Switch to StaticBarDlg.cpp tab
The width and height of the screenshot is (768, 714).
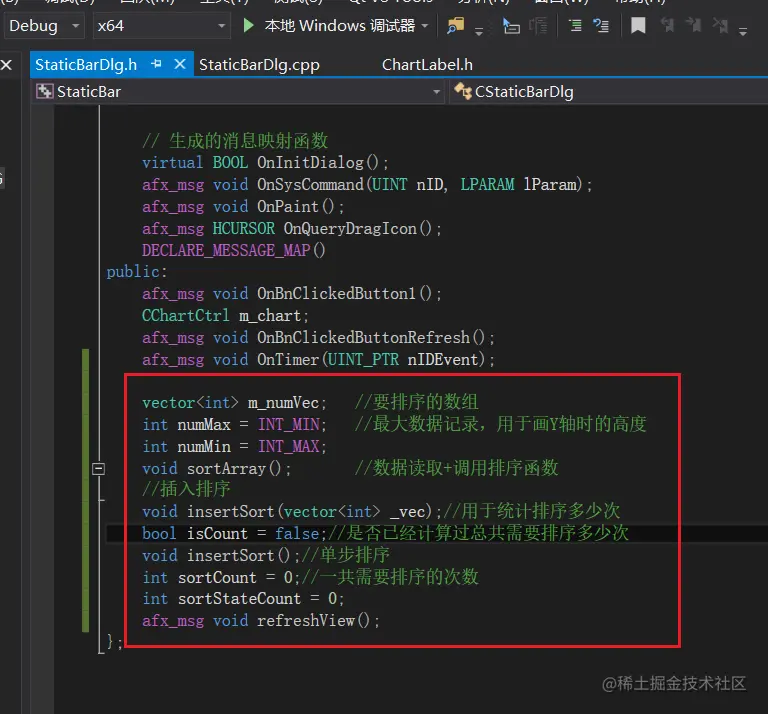[x=259, y=65]
